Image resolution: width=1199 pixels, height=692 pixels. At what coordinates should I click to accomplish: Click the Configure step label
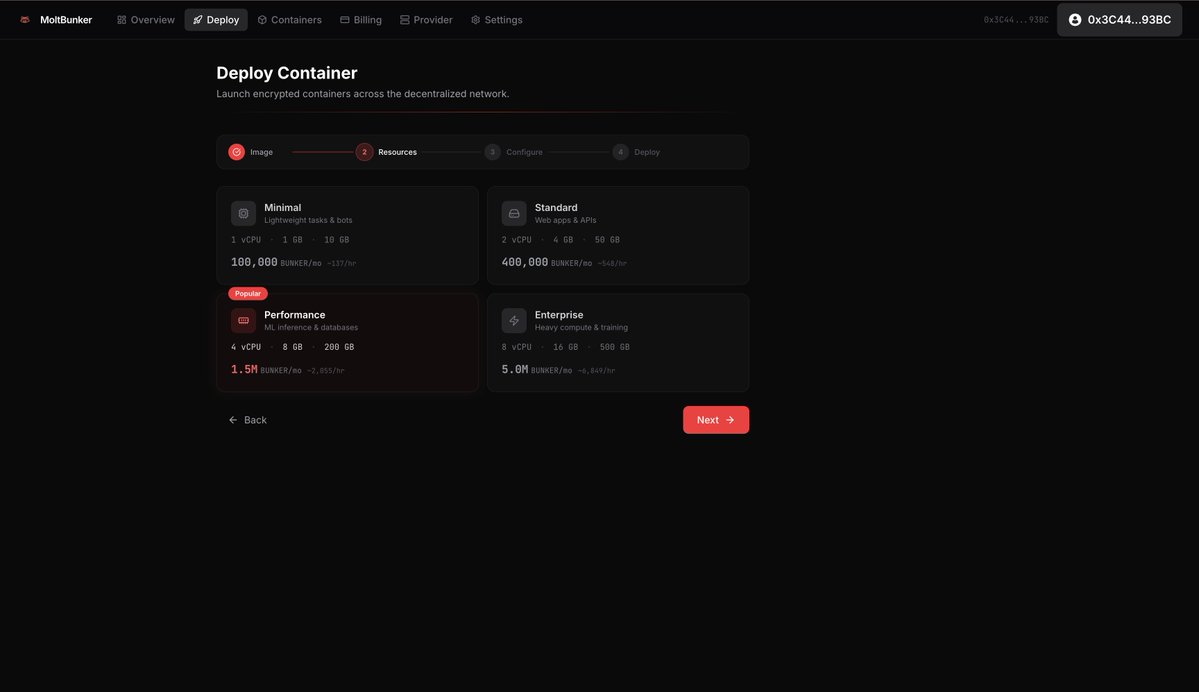(x=524, y=152)
